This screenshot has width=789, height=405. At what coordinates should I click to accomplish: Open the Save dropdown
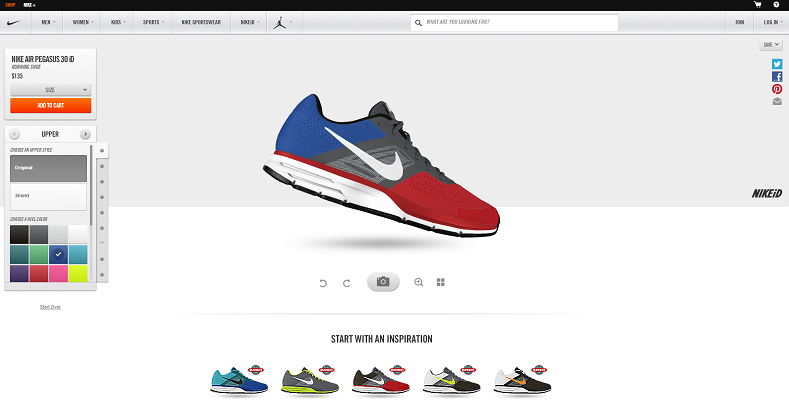click(770, 45)
